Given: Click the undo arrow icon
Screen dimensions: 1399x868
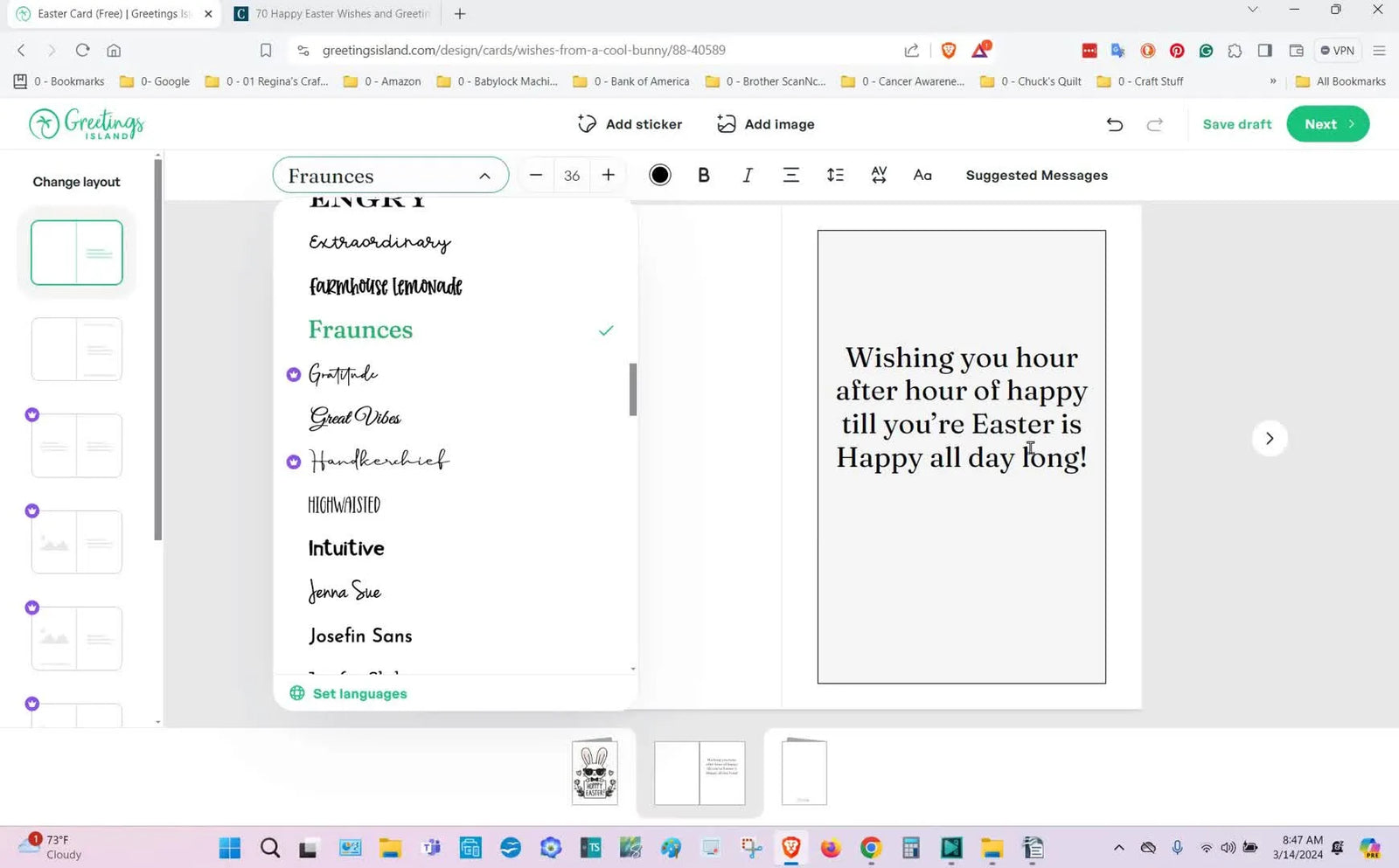Looking at the screenshot, I should coord(1114,124).
